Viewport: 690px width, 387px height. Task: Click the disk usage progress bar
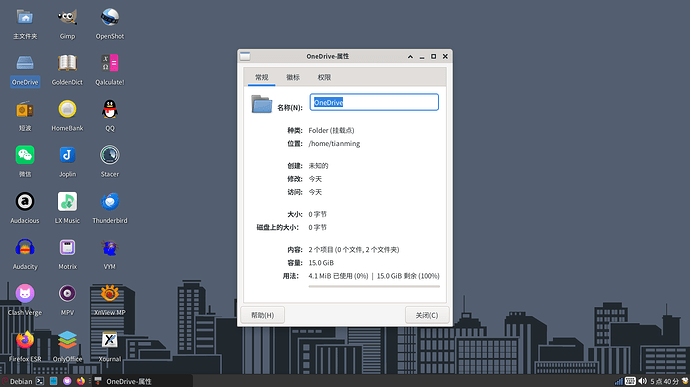[x=374, y=287]
